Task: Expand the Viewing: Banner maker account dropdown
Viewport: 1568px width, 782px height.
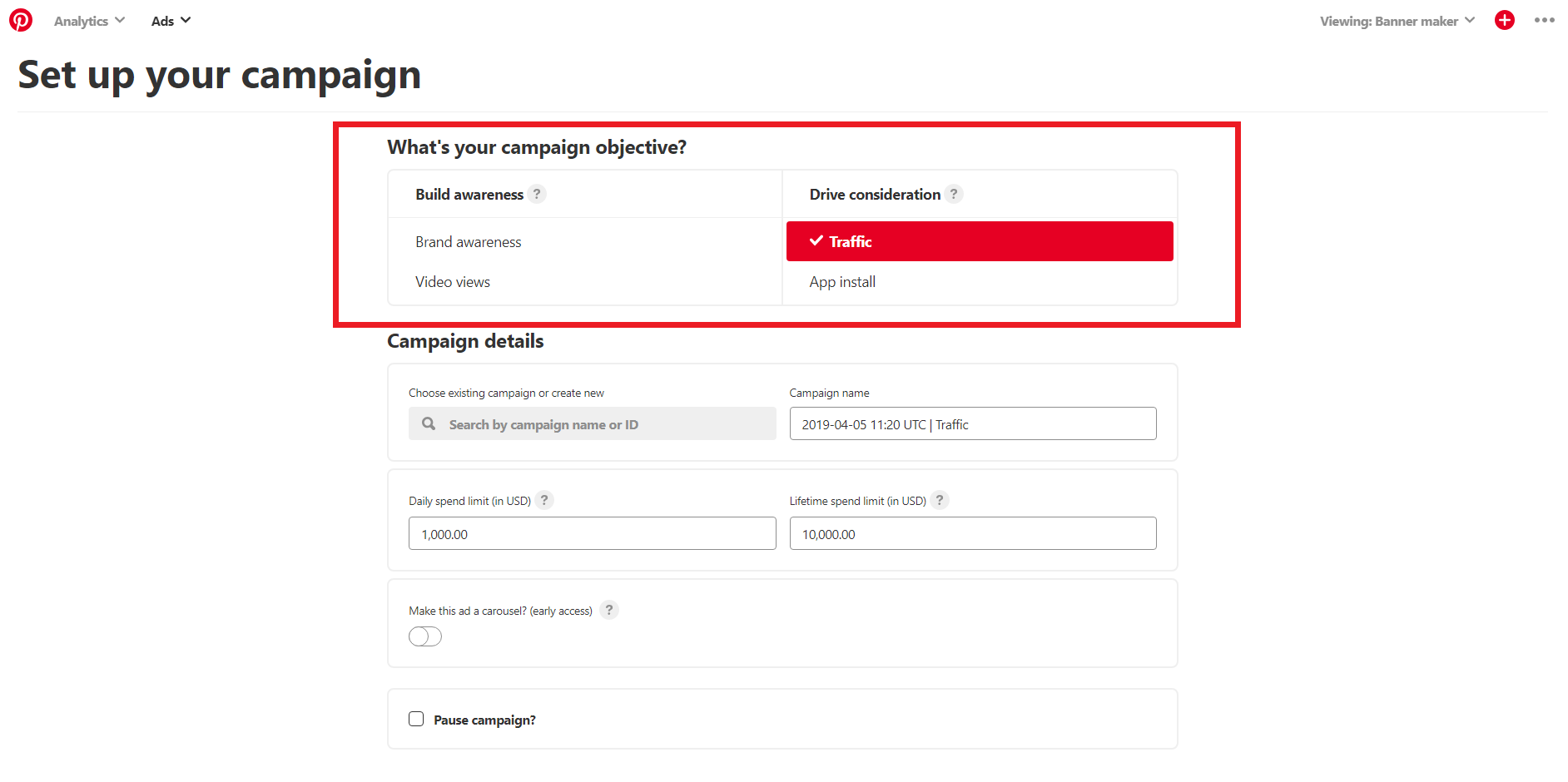Action: (x=1397, y=21)
